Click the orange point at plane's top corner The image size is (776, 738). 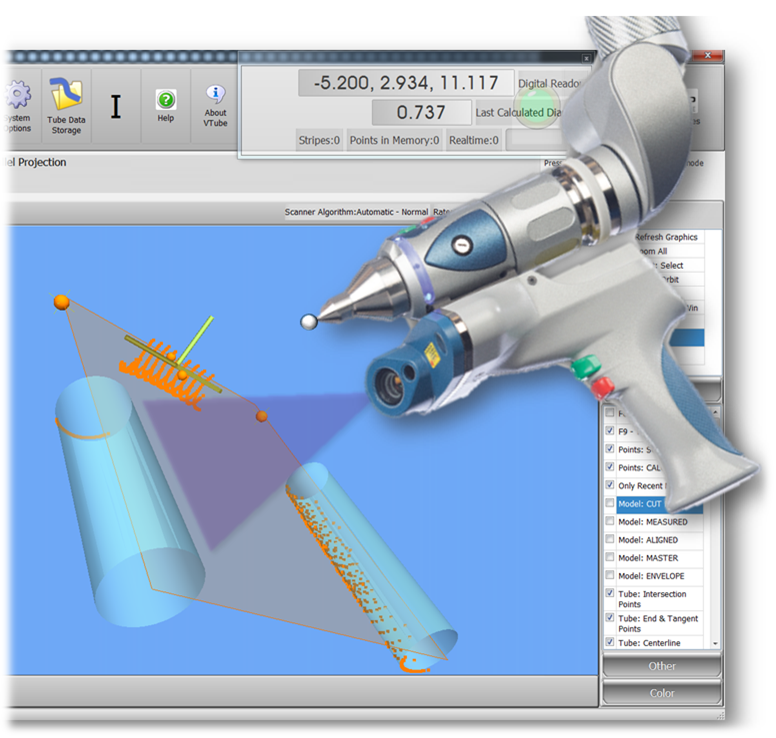[x=61, y=301]
